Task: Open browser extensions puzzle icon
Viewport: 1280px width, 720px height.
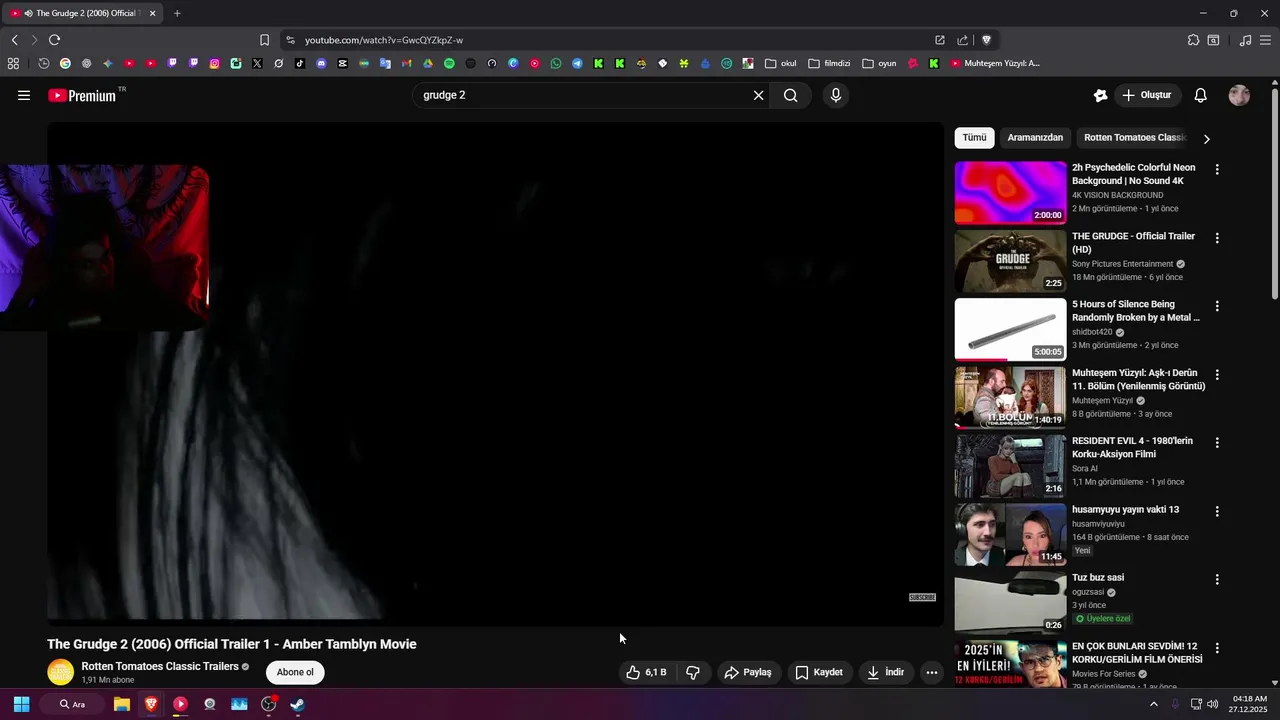Action: click(x=1193, y=40)
